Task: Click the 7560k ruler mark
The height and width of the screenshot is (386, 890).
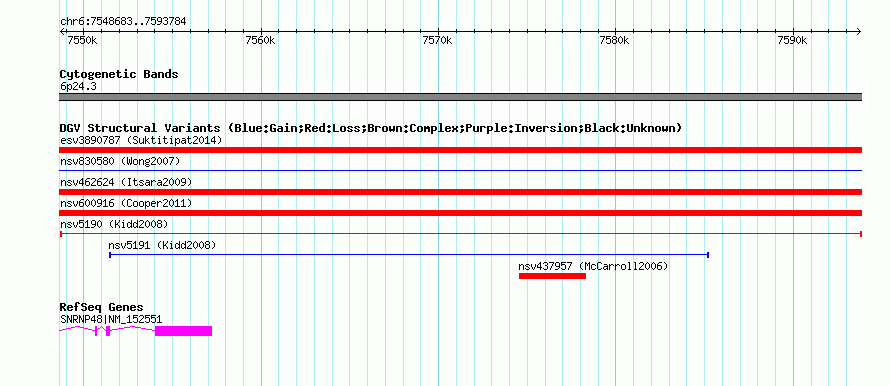Action: coord(260,41)
